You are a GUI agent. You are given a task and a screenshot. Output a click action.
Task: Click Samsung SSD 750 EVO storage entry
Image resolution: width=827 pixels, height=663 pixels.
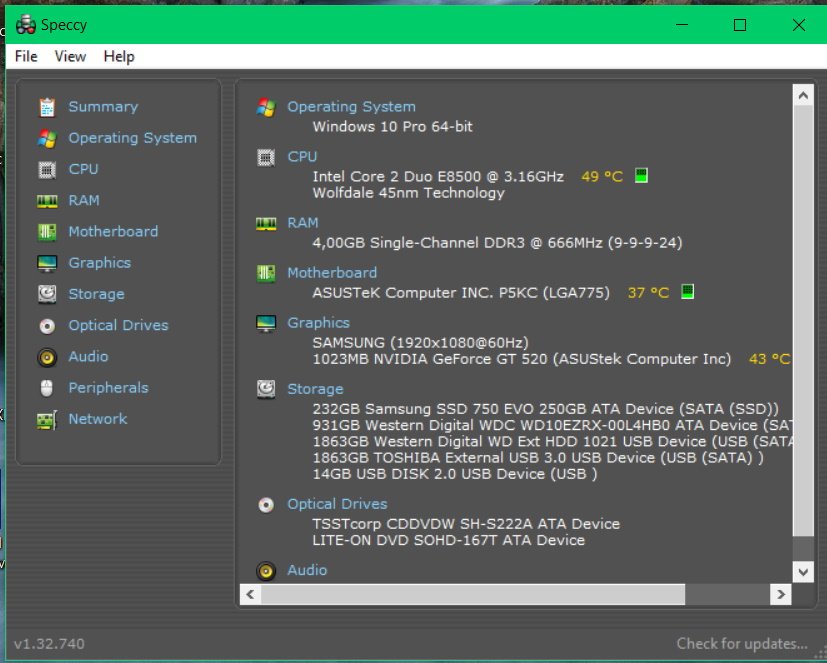(545, 409)
